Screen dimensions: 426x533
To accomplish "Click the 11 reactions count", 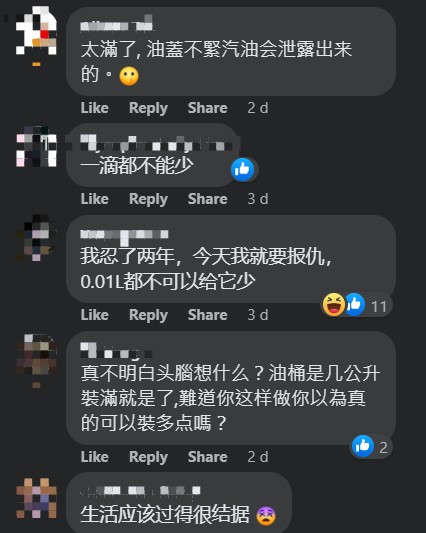I will pyautogui.click(x=379, y=307).
